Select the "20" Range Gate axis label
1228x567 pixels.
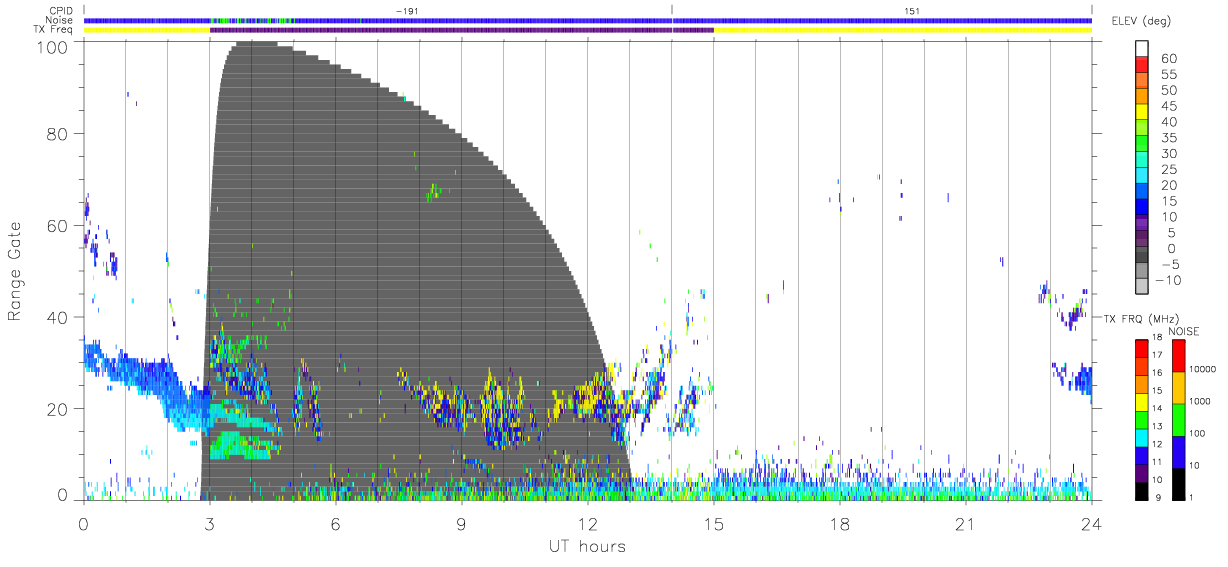point(57,409)
